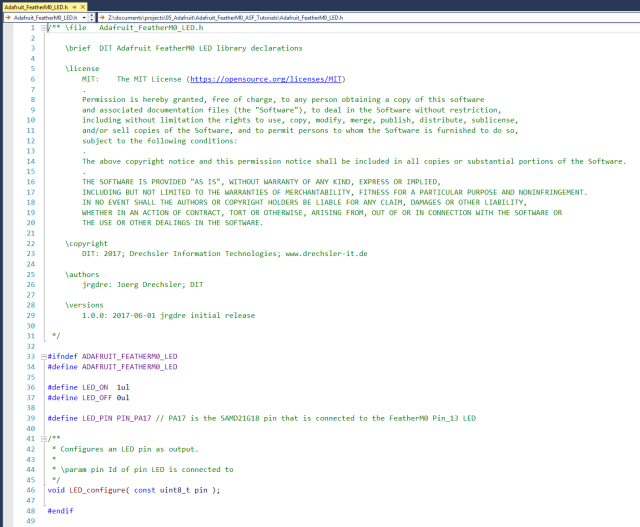640x527 pixels.
Task: Click the \versions tag on line 28
Action: tap(84, 305)
